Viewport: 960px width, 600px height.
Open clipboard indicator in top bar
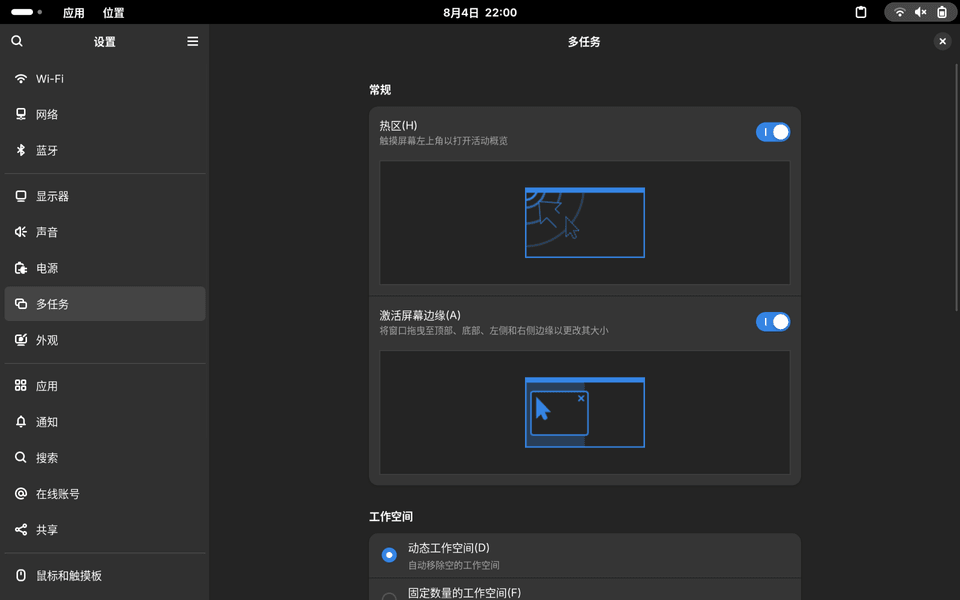point(860,13)
